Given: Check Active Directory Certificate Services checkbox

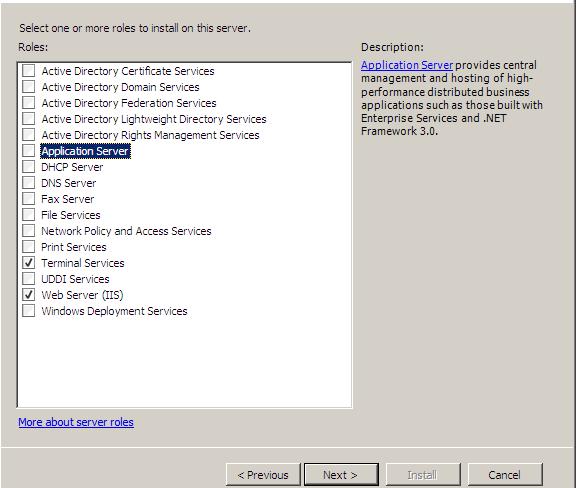Looking at the screenshot, I should (29, 71).
